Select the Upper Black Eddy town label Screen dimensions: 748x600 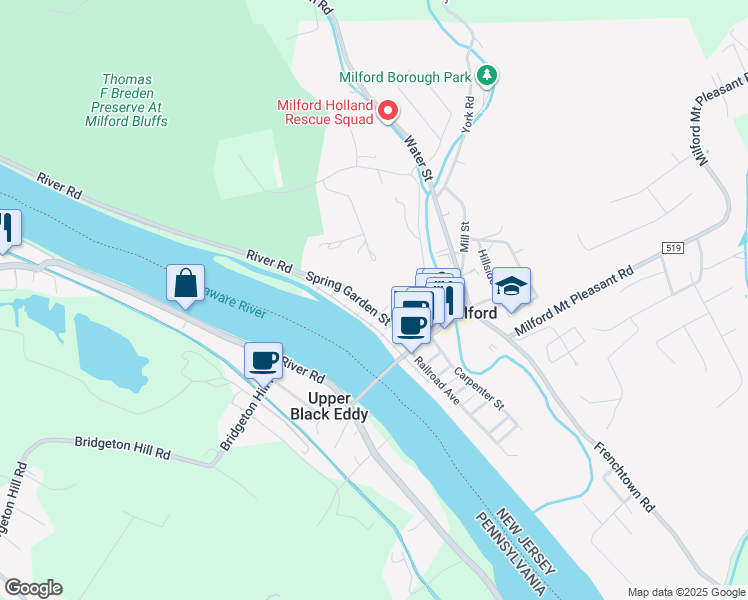pos(329,406)
